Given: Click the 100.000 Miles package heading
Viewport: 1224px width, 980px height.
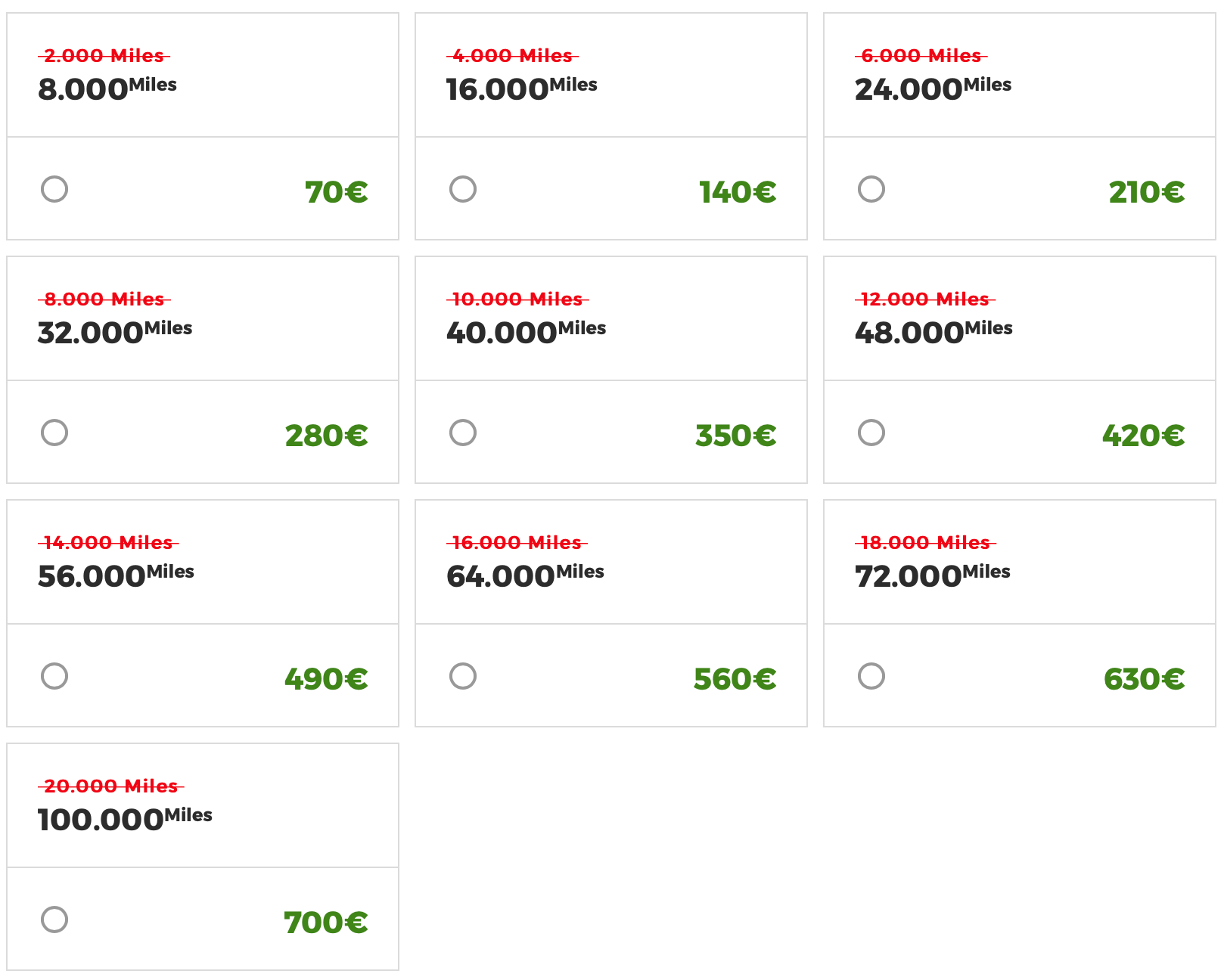Looking at the screenshot, I should (x=125, y=820).
